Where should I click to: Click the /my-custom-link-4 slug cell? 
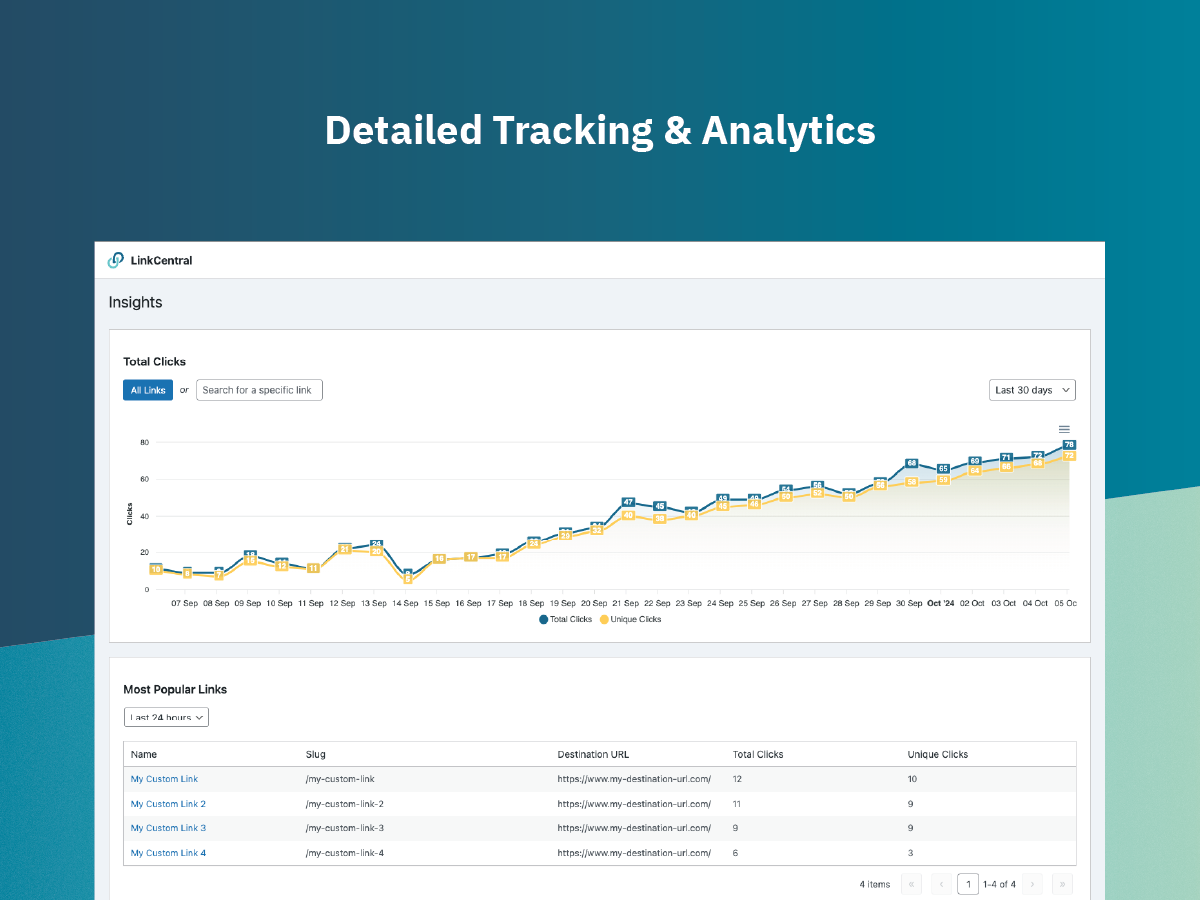click(x=345, y=853)
